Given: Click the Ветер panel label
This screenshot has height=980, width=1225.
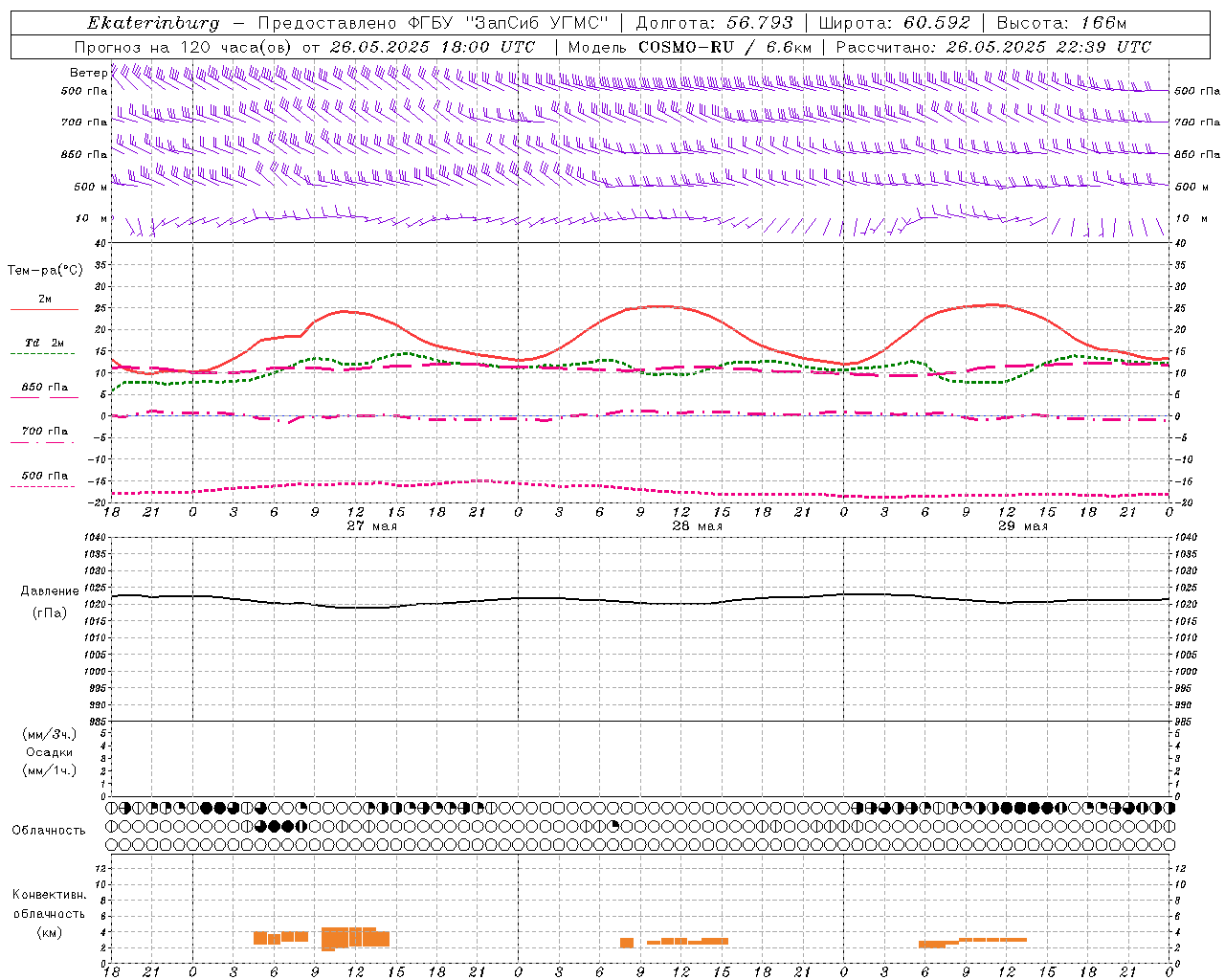Looking at the screenshot, I should (88, 73).
